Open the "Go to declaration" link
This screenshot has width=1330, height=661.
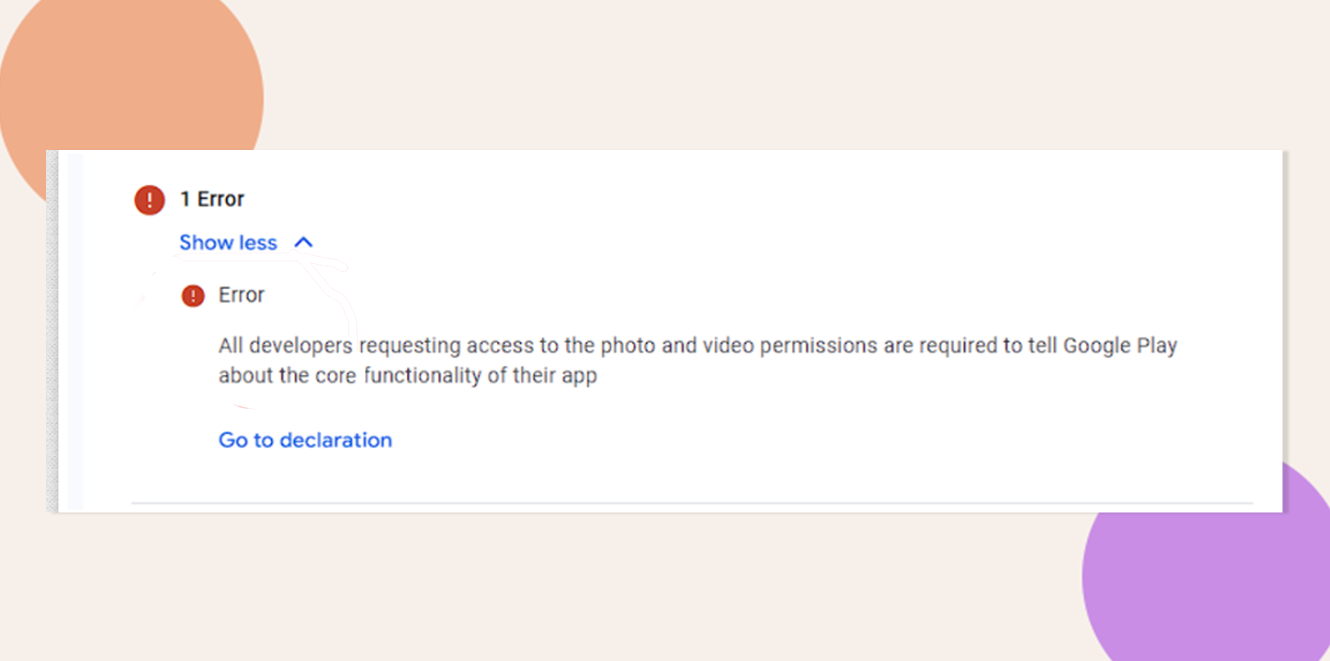[305, 440]
